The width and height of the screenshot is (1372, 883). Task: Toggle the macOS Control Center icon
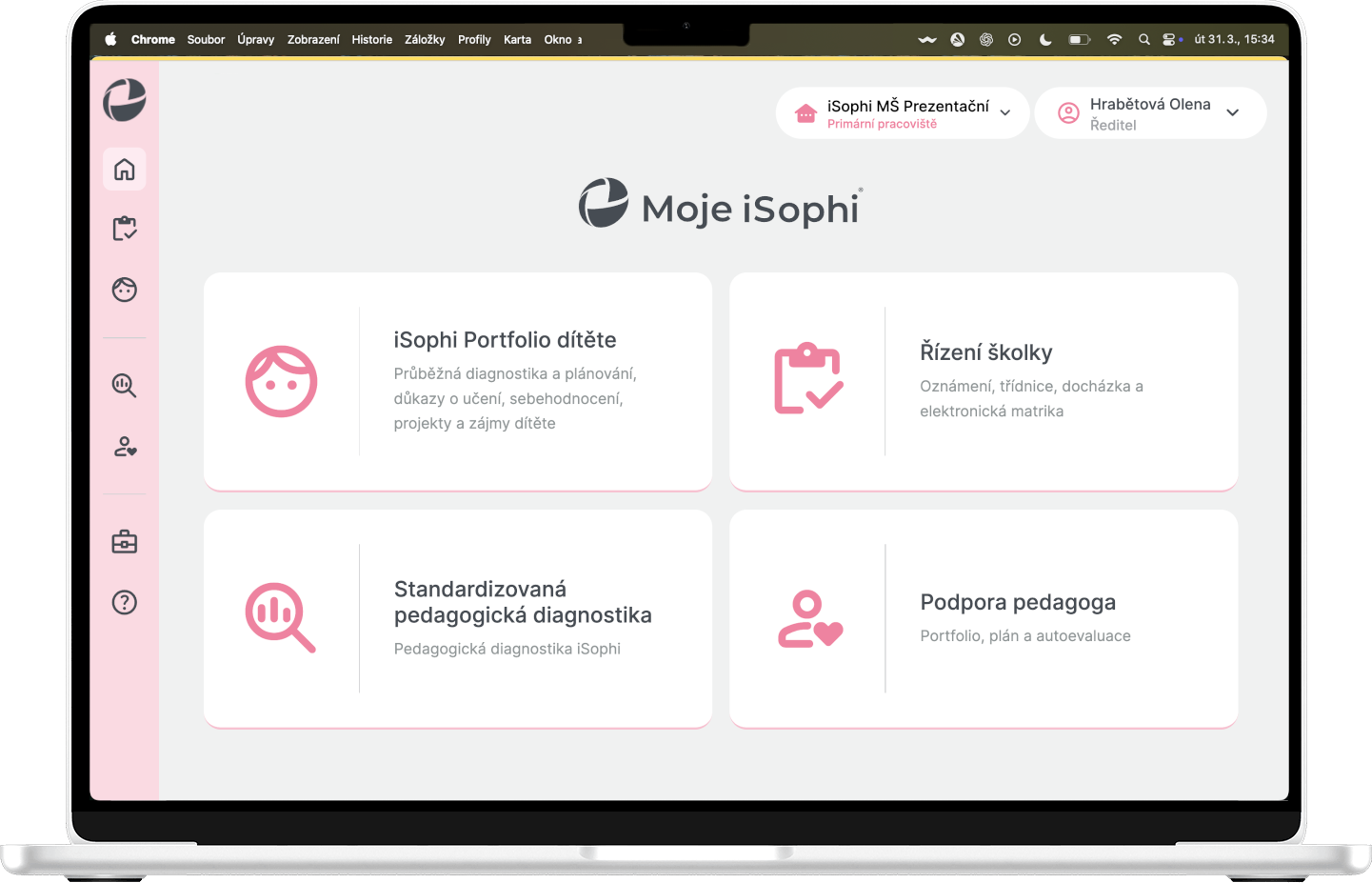(x=1170, y=40)
